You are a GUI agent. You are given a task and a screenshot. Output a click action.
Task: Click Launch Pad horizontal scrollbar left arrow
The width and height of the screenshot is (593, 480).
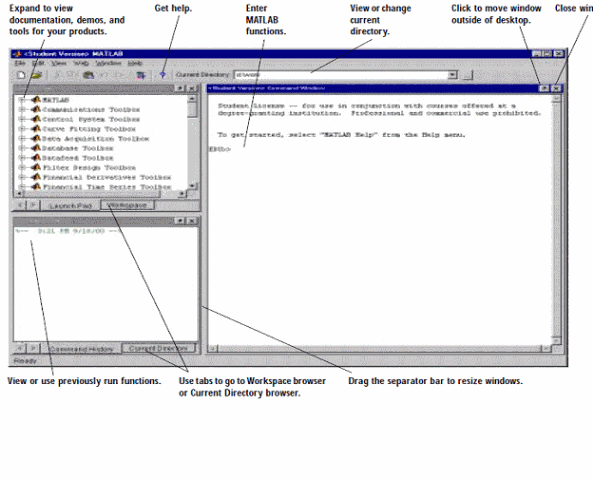point(19,194)
